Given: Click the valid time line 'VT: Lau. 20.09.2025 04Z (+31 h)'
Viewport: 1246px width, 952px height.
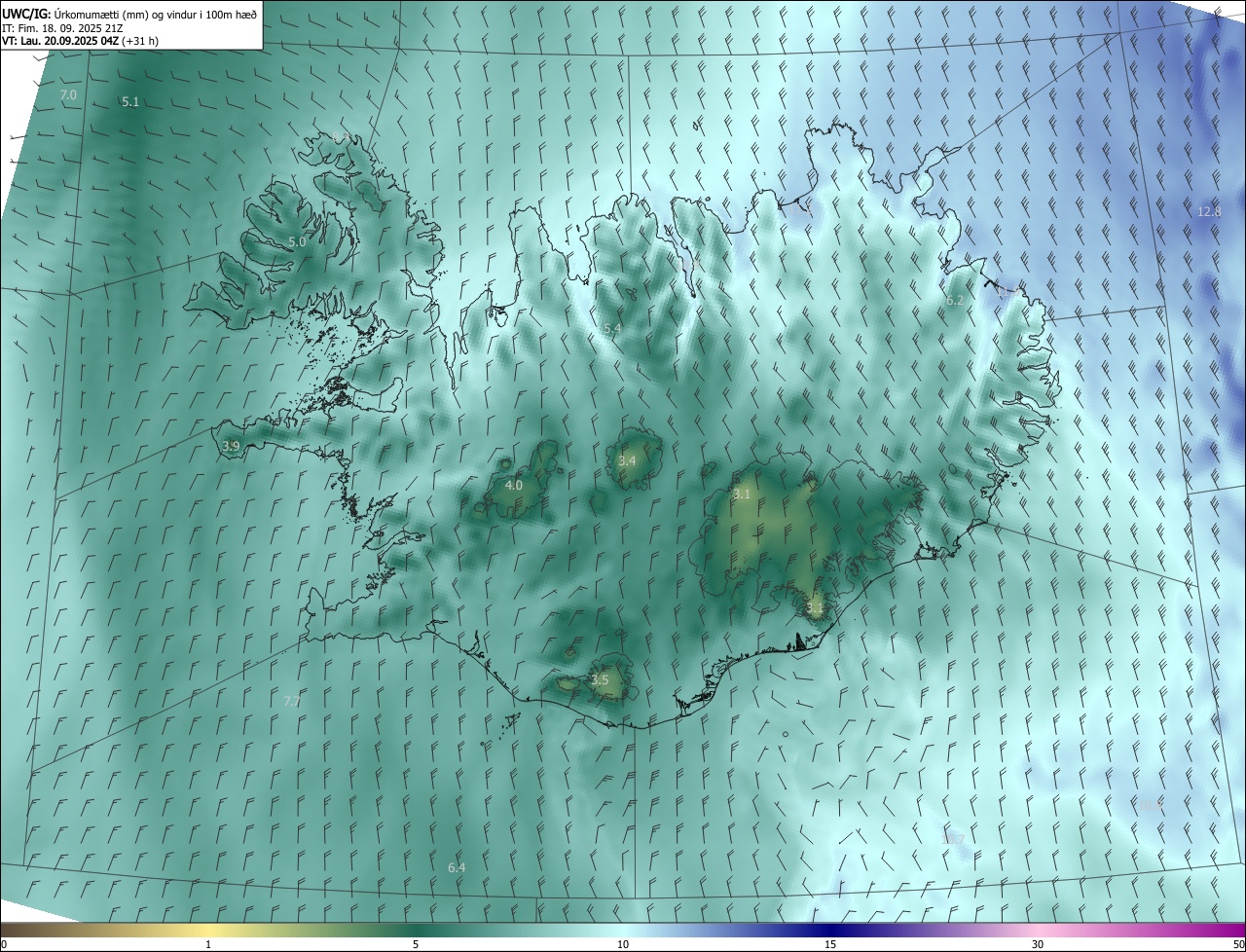Looking at the screenshot, I should (x=81, y=41).
